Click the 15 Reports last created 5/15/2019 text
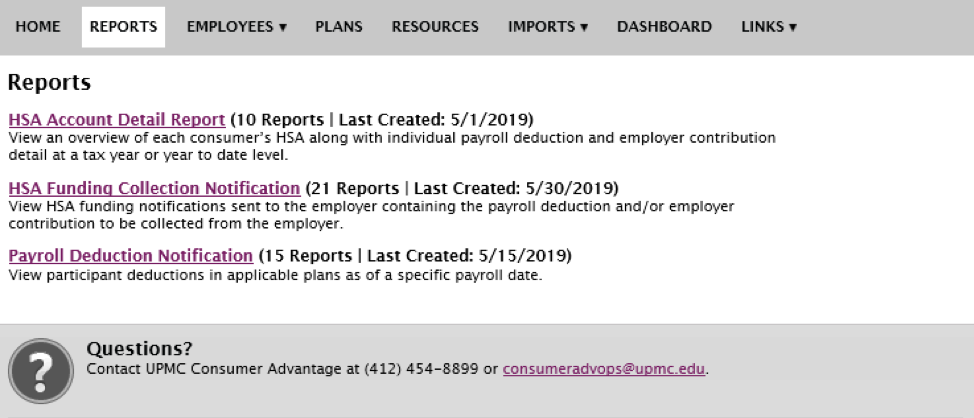974x418 pixels. pyautogui.click(x=415, y=255)
